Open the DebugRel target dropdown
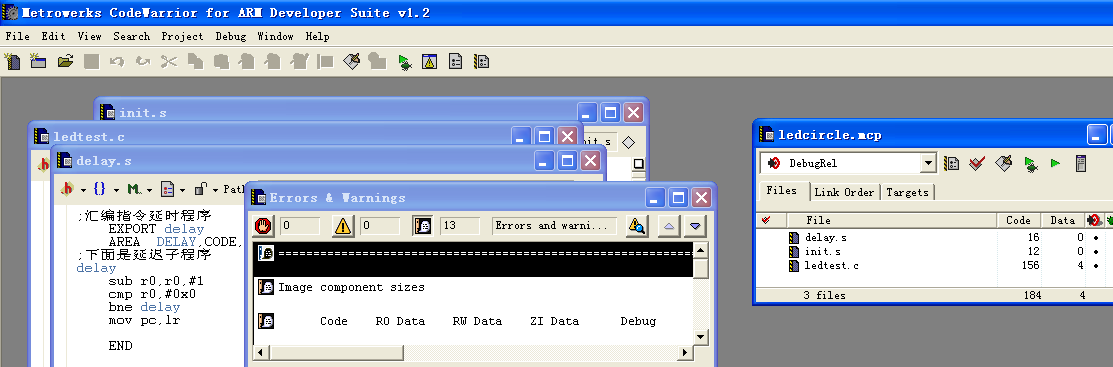1113x367 pixels. pyautogui.click(x=928, y=163)
